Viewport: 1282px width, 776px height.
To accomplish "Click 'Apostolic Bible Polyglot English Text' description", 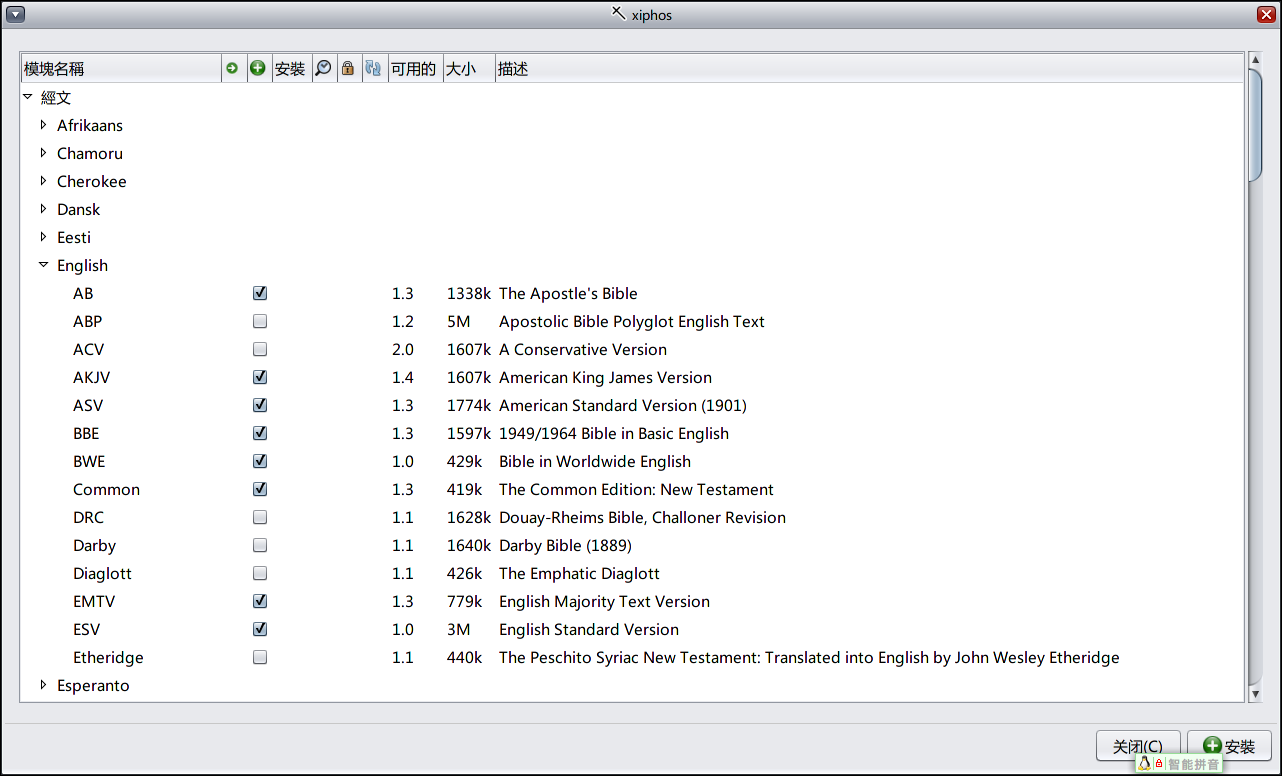I will (632, 321).
